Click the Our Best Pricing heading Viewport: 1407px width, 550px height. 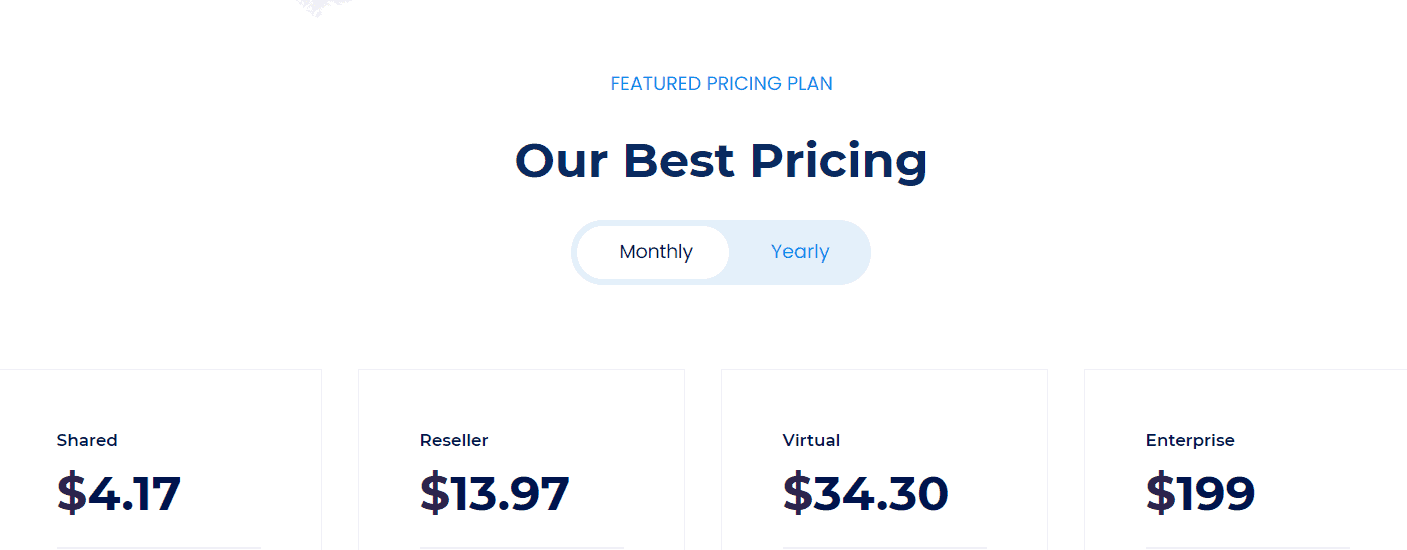[721, 161]
